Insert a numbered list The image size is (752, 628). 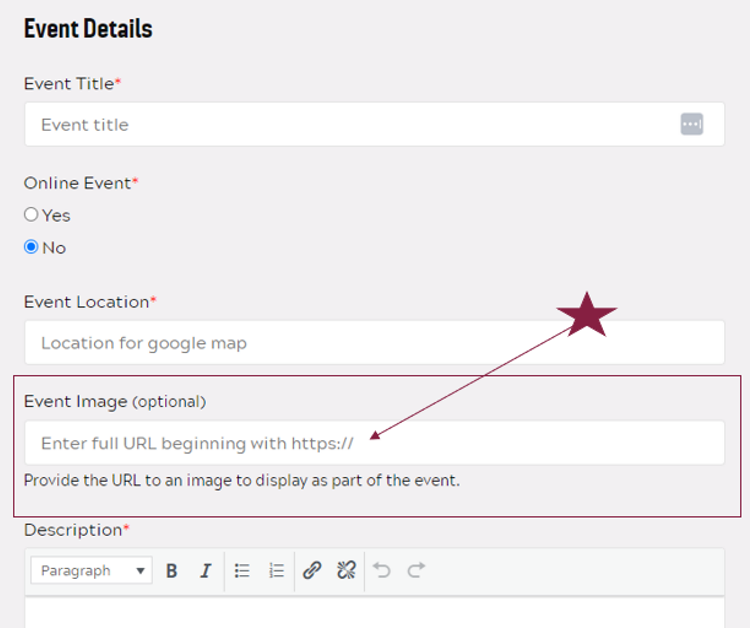(x=276, y=570)
